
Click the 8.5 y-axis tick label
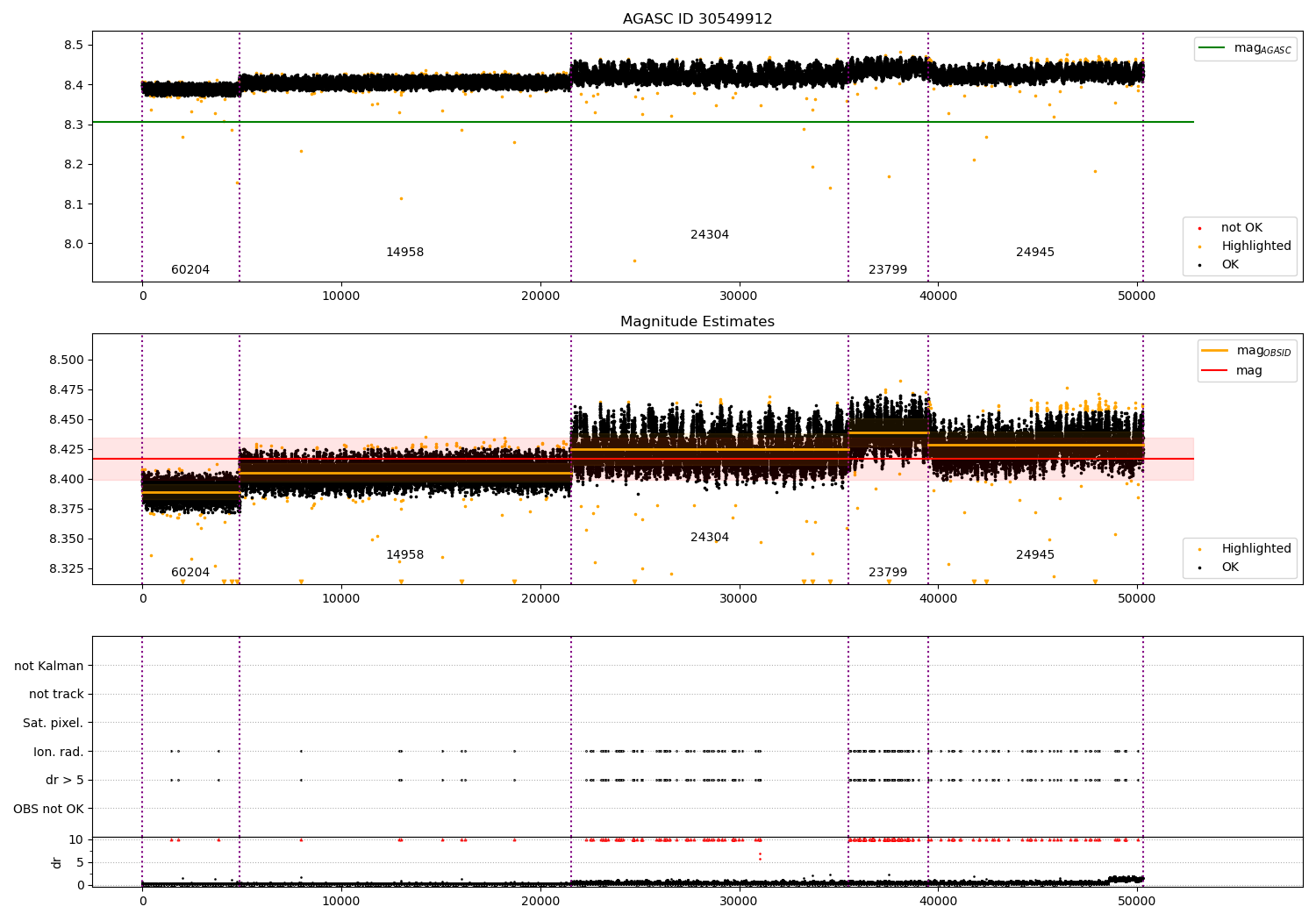click(73, 45)
